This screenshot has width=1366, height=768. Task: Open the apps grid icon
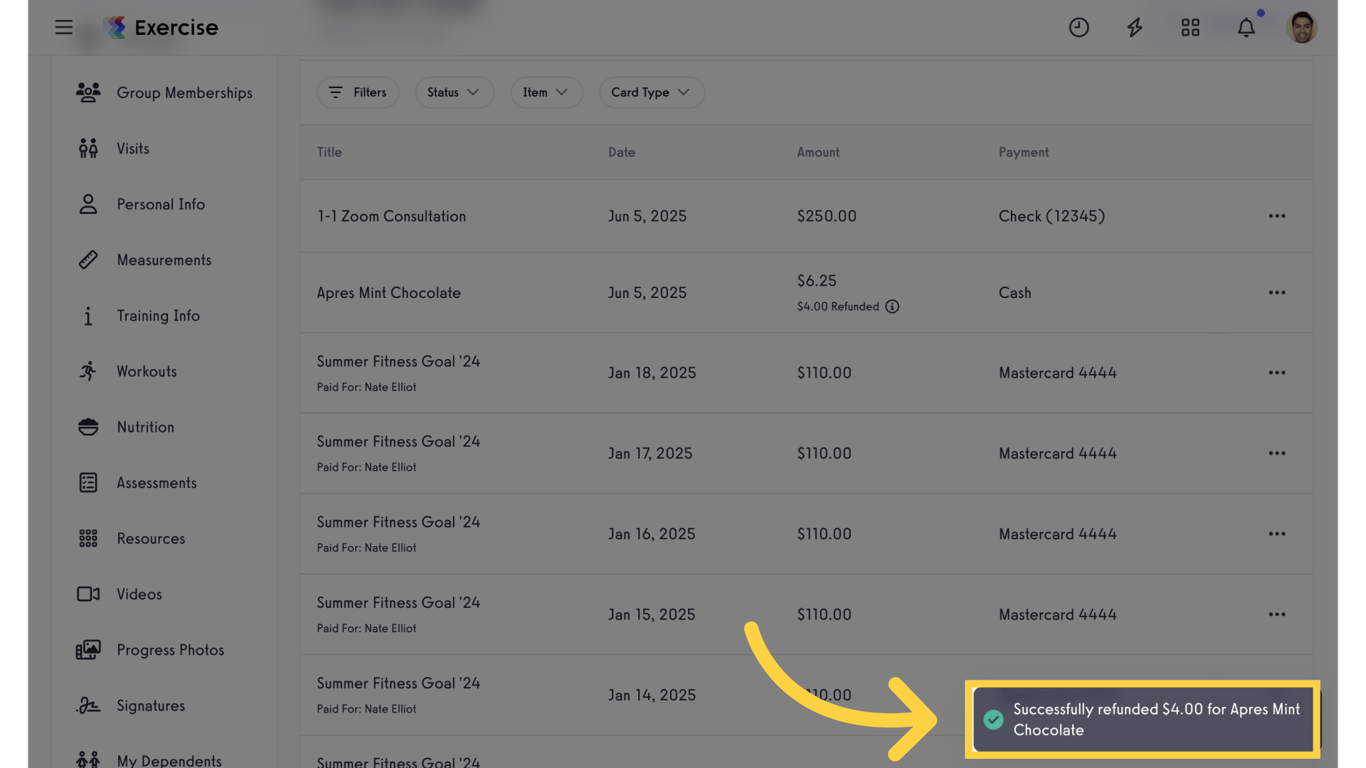click(1190, 27)
